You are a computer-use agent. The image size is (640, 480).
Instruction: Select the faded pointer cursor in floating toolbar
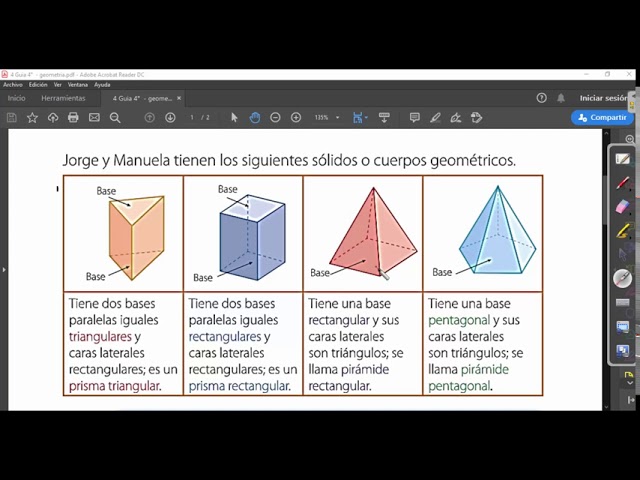click(x=622, y=254)
